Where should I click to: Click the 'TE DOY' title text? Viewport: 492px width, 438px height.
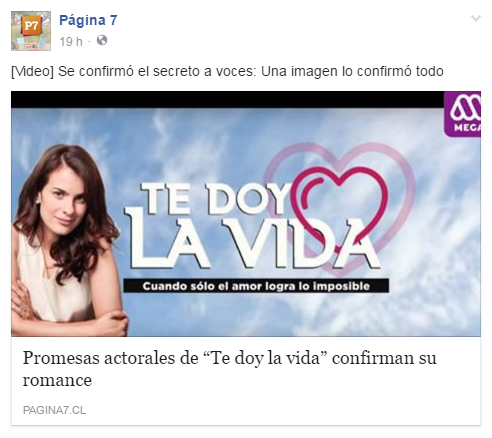[216, 199]
